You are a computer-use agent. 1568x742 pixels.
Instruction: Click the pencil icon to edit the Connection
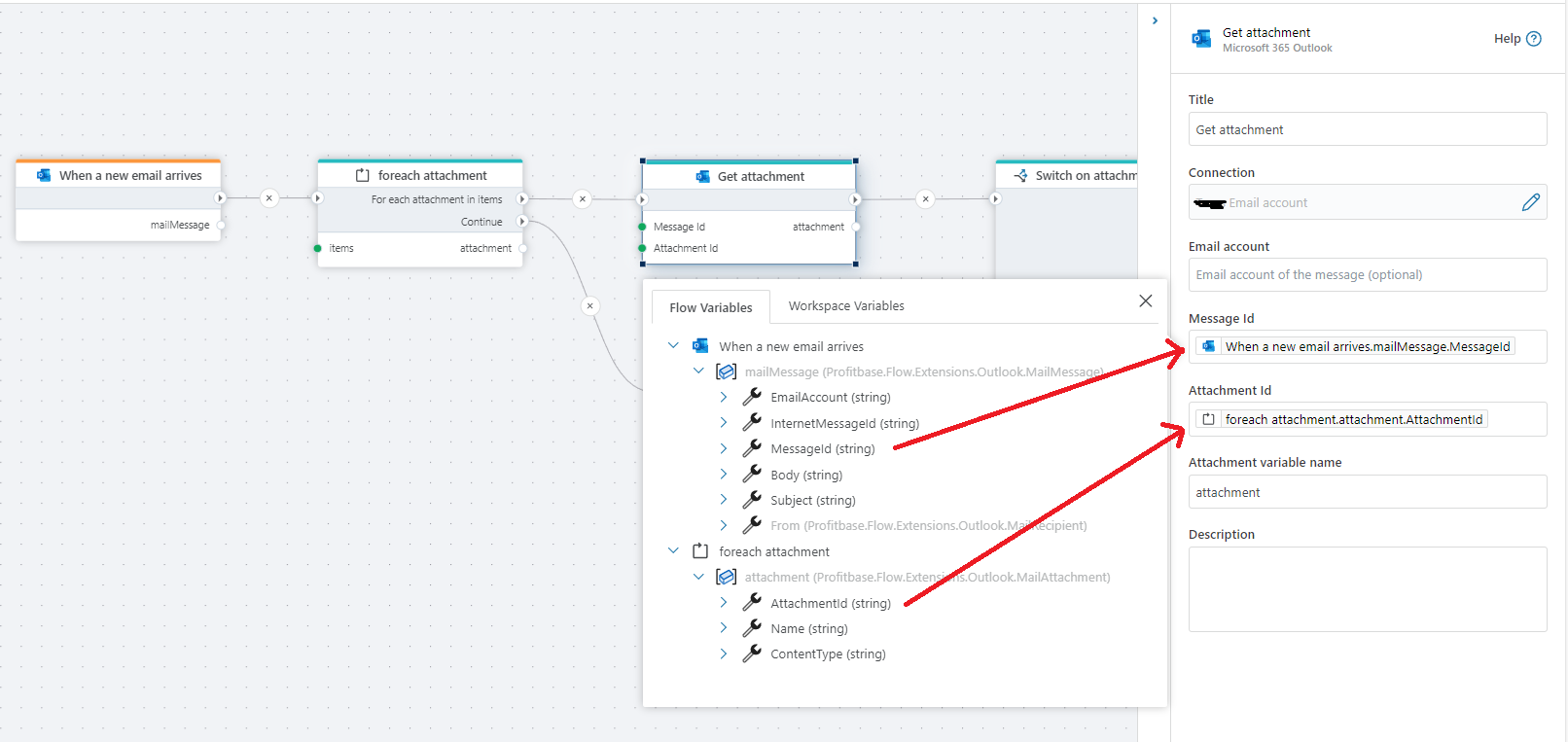pos(1530,202)
